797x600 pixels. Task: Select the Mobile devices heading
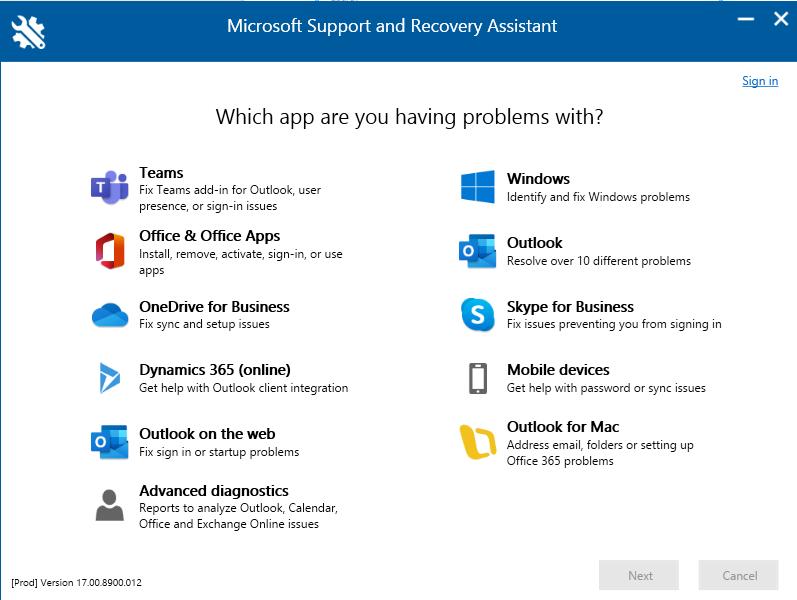pos(558,370)
